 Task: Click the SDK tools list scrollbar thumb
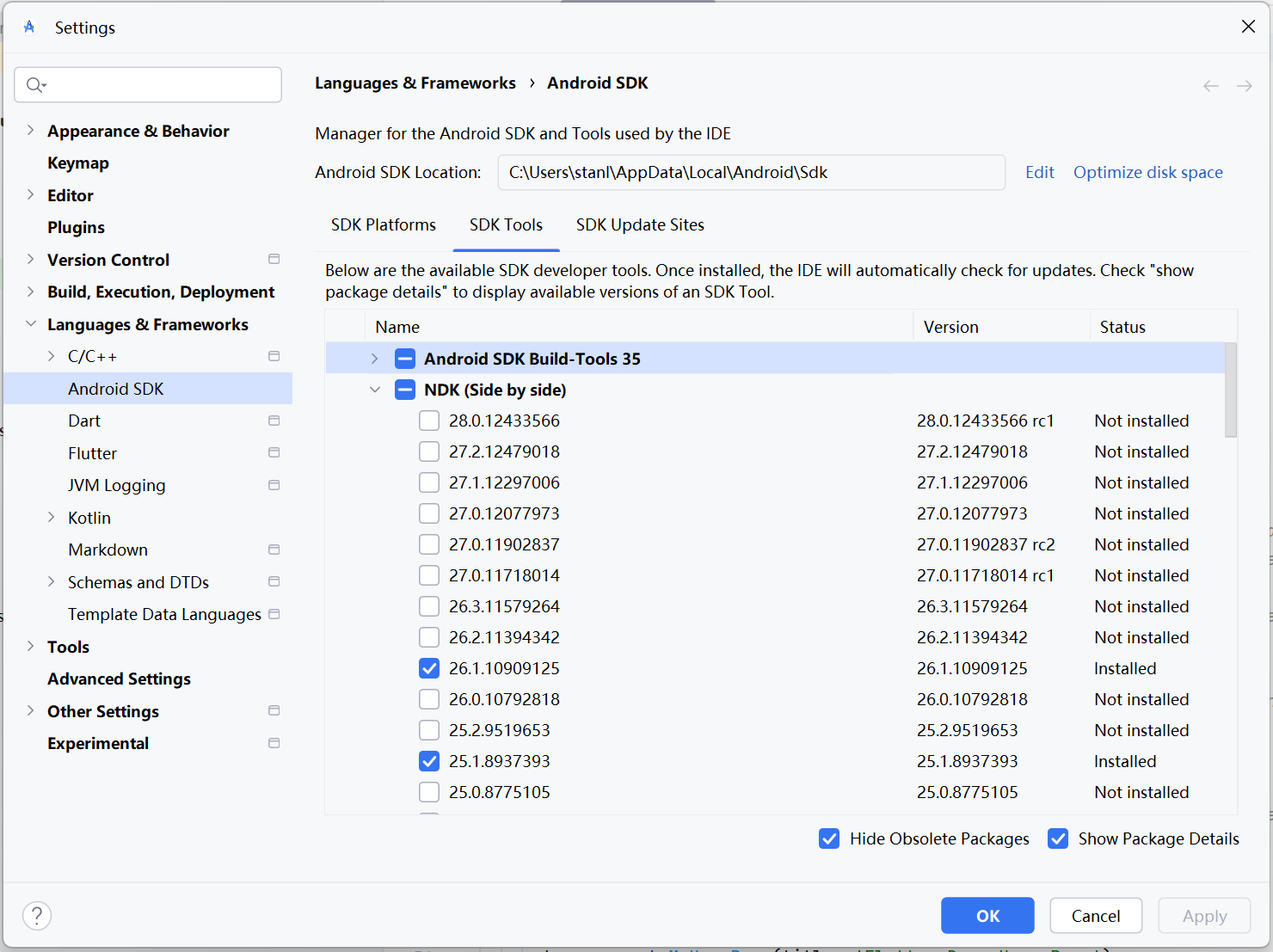click(x=1231, y=390)
